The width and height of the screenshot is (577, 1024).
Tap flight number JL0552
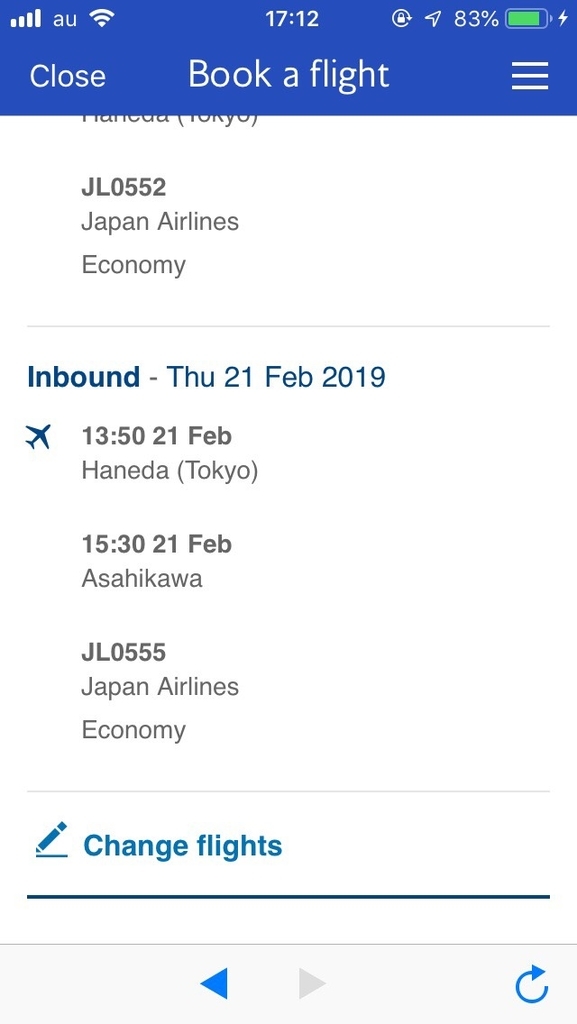[x=124, y=187]
